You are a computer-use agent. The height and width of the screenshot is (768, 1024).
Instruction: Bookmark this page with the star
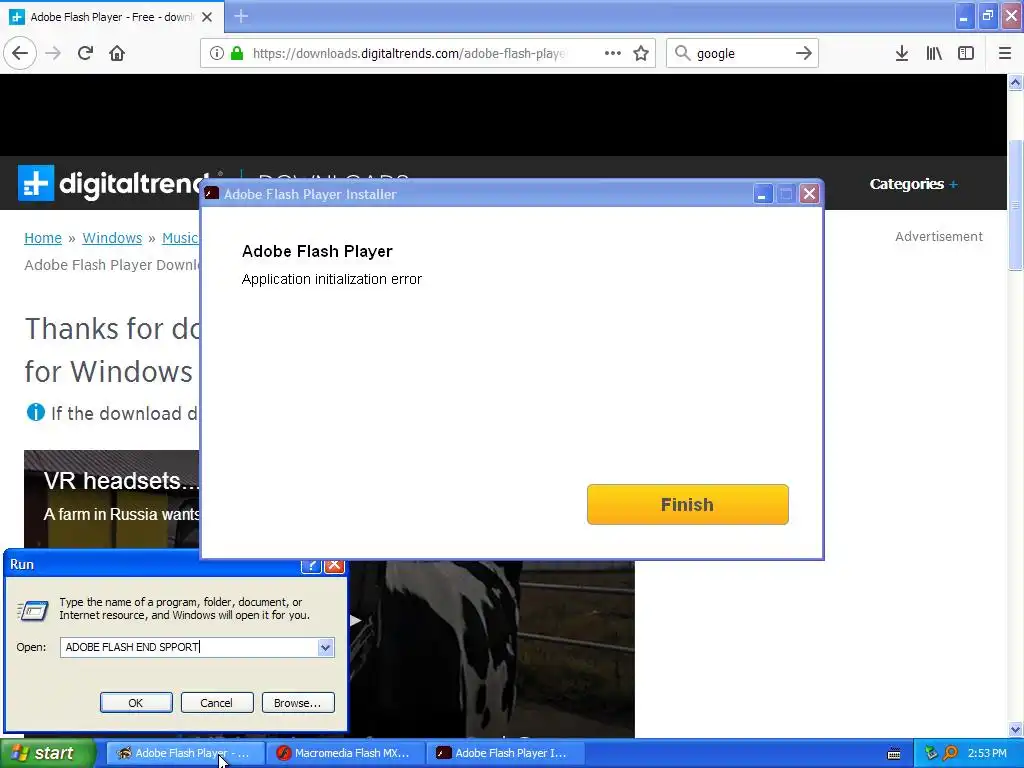tap(641, 53)
